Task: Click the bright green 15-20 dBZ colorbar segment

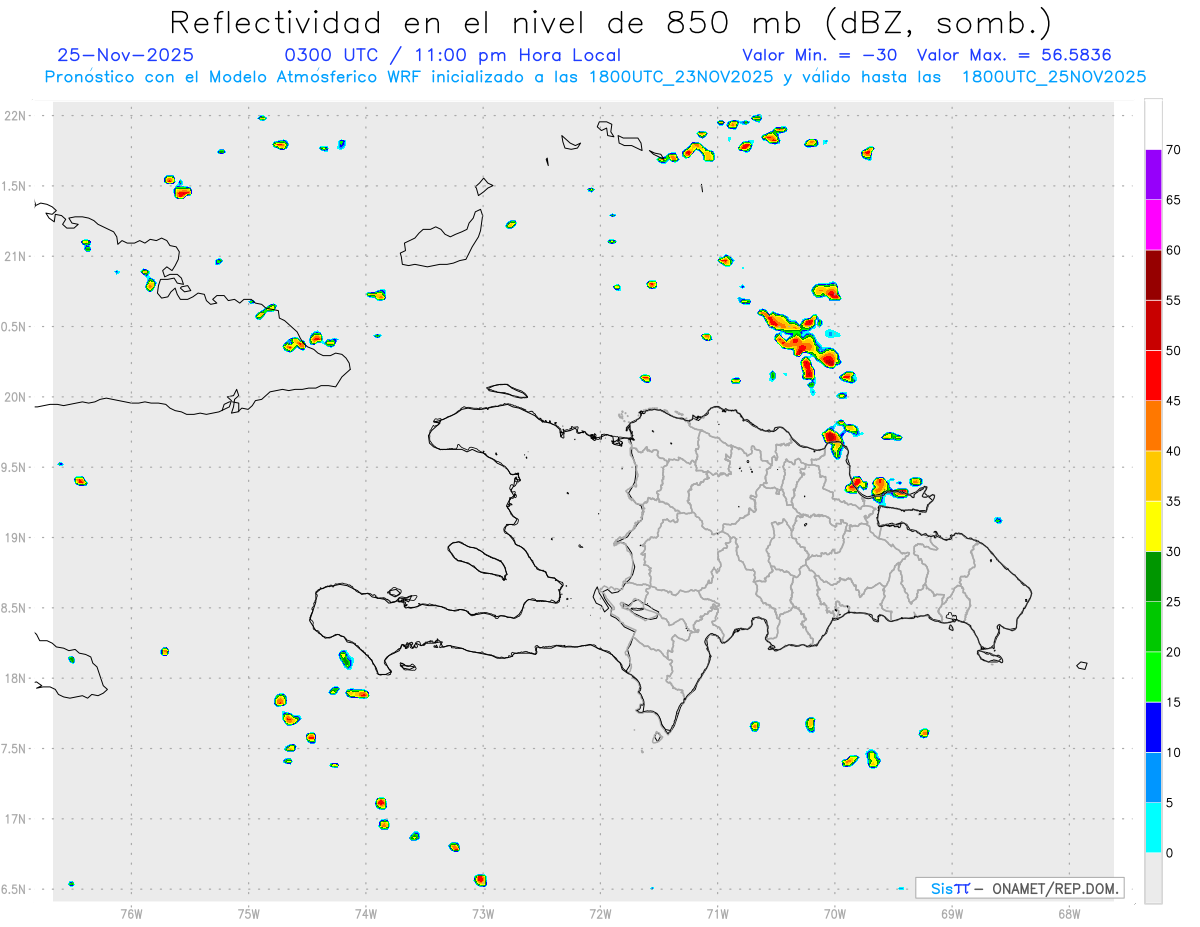Action: 1153,677
